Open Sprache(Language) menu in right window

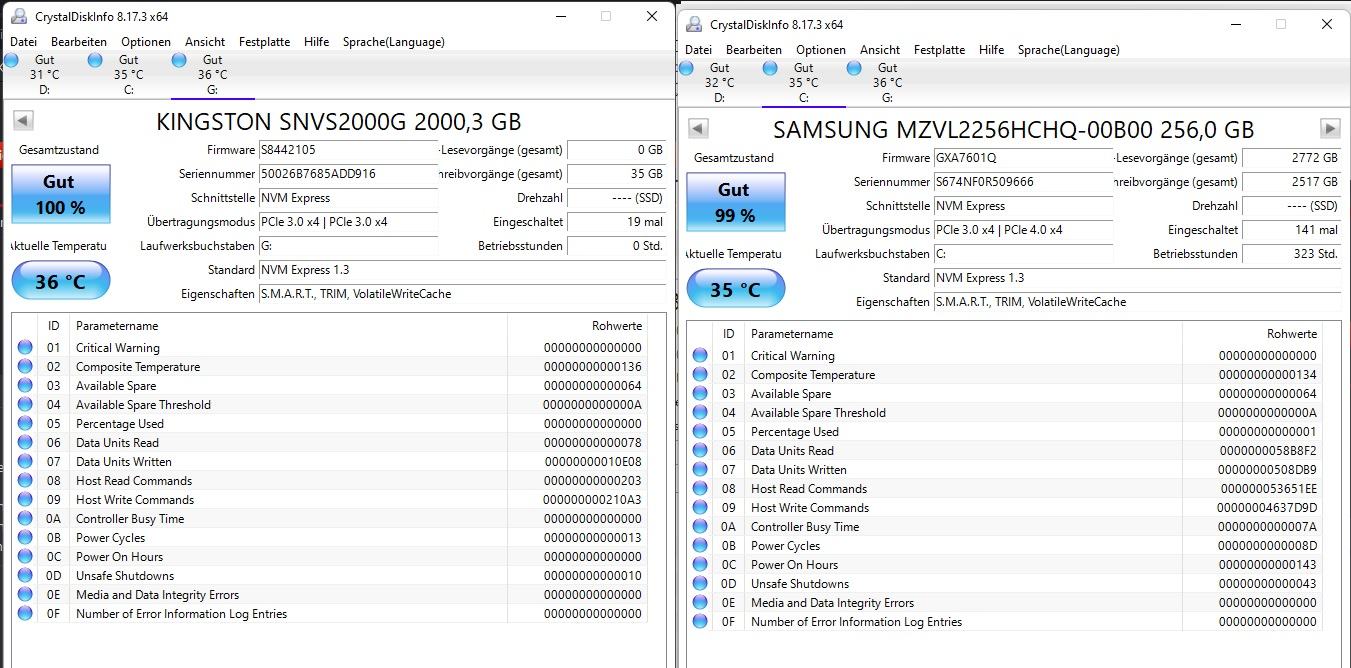pos(1069,50)
